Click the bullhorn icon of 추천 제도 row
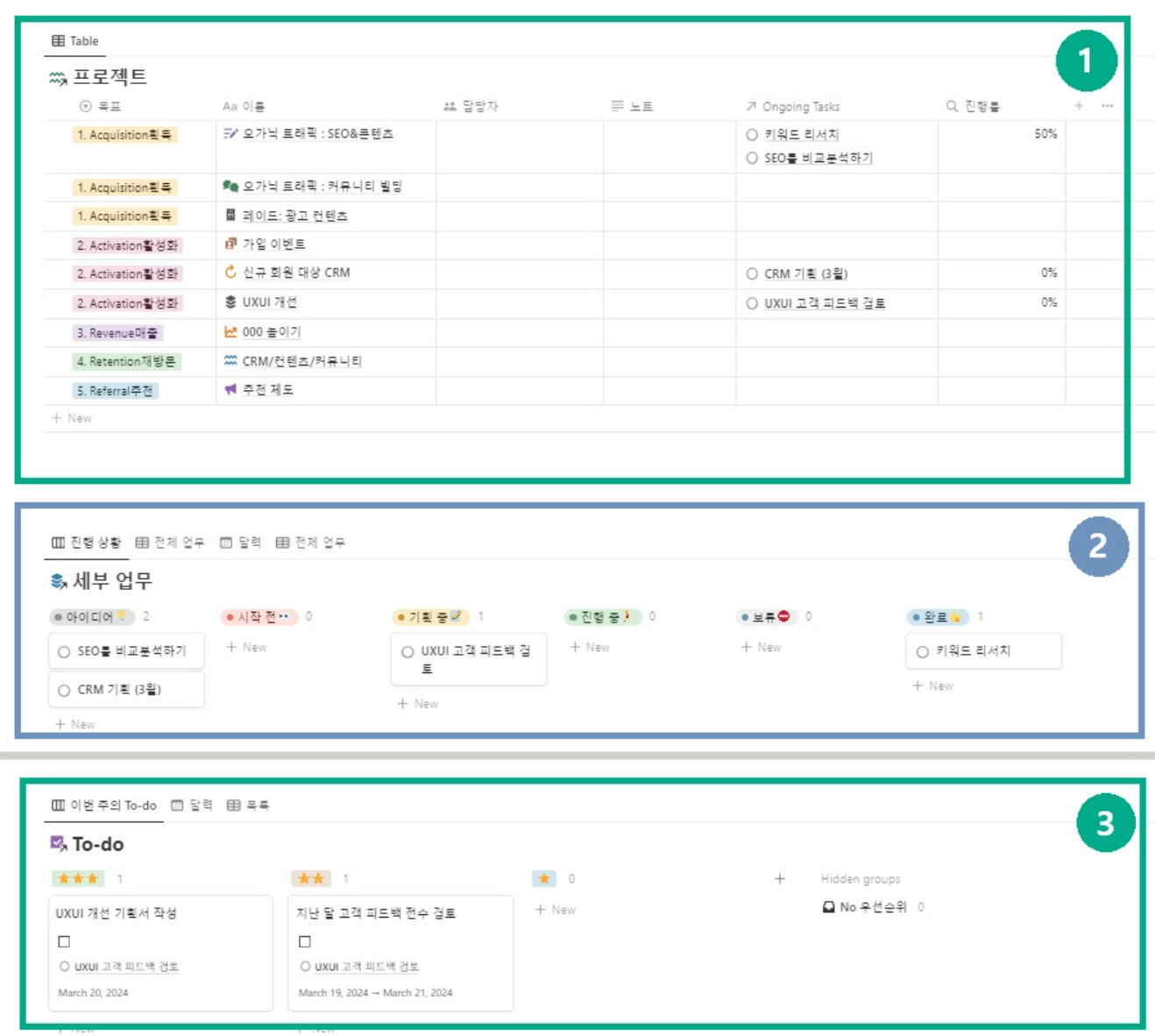The width and height of the screenshot is (1155, 1036). point(230,389)
